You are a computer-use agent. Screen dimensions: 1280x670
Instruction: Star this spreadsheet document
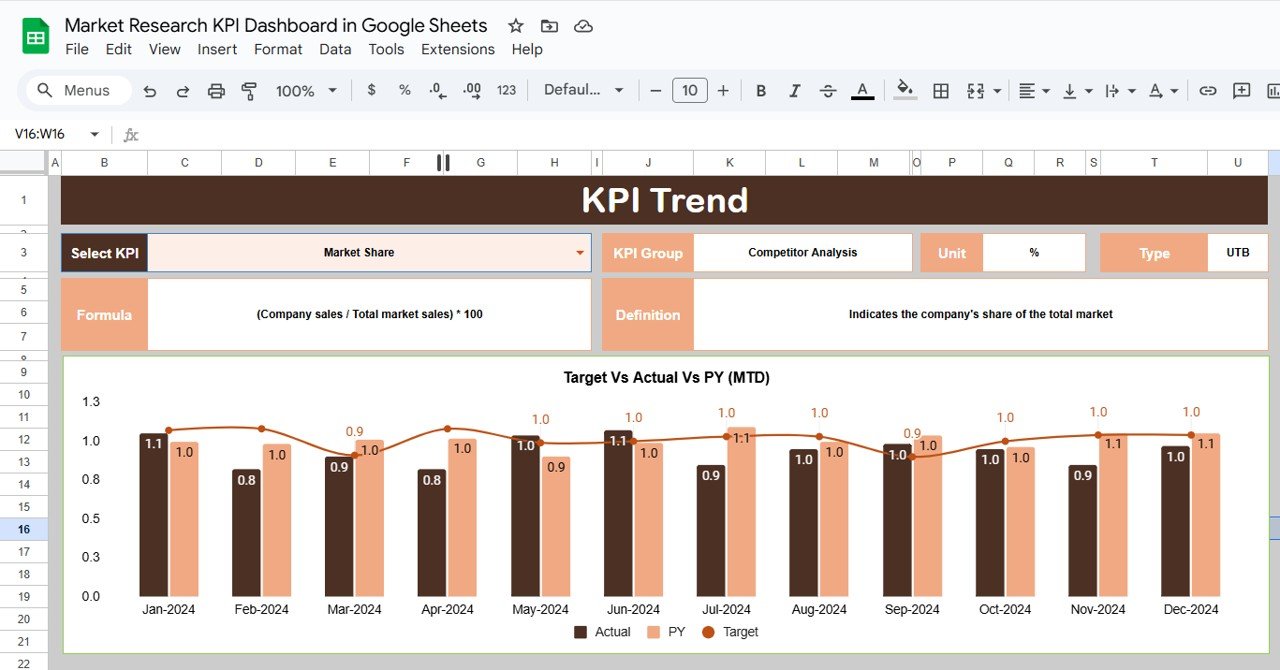click(515, 26)
